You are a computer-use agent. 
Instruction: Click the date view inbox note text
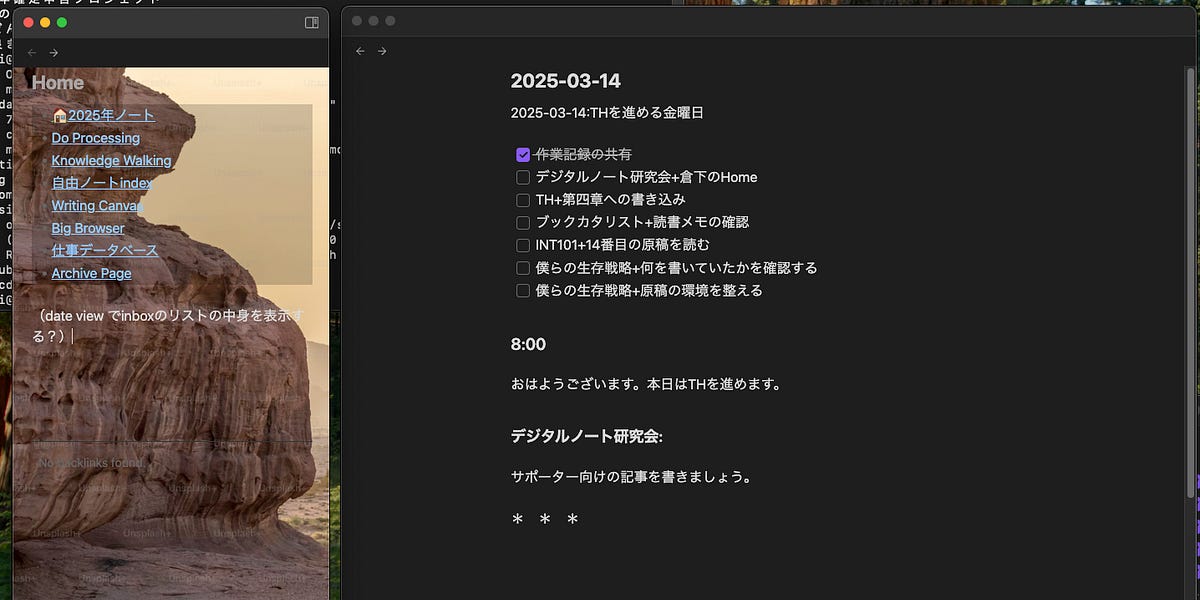click(x=168, y=326)
